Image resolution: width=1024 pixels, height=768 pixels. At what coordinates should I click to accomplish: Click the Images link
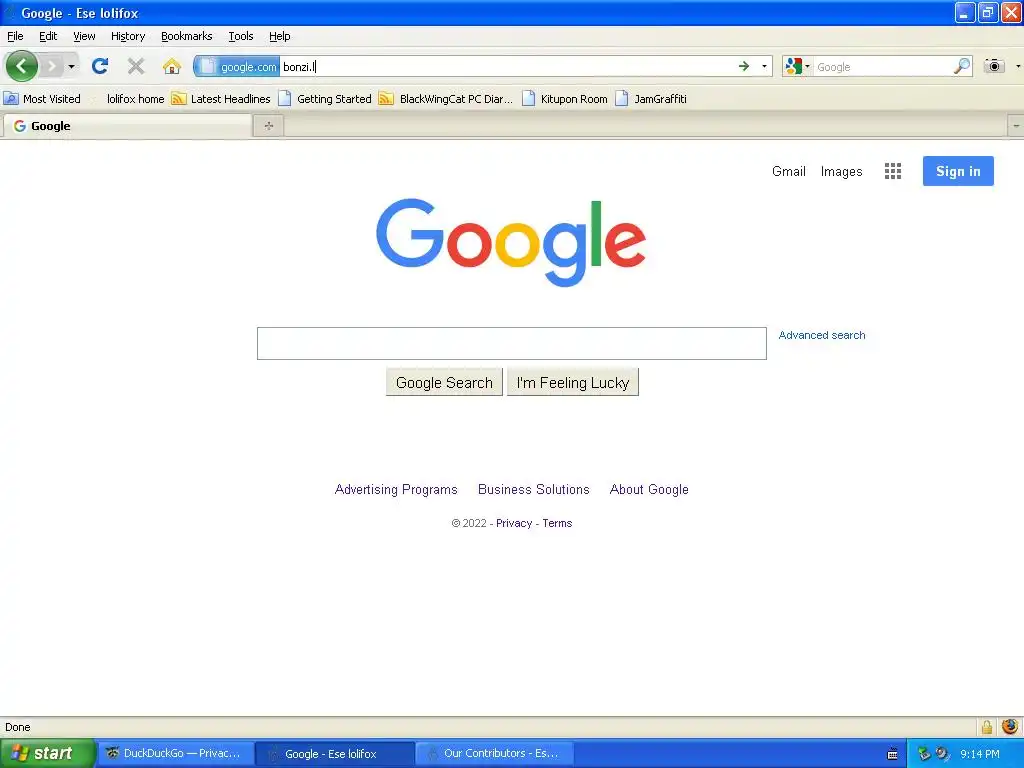(841, 171)
